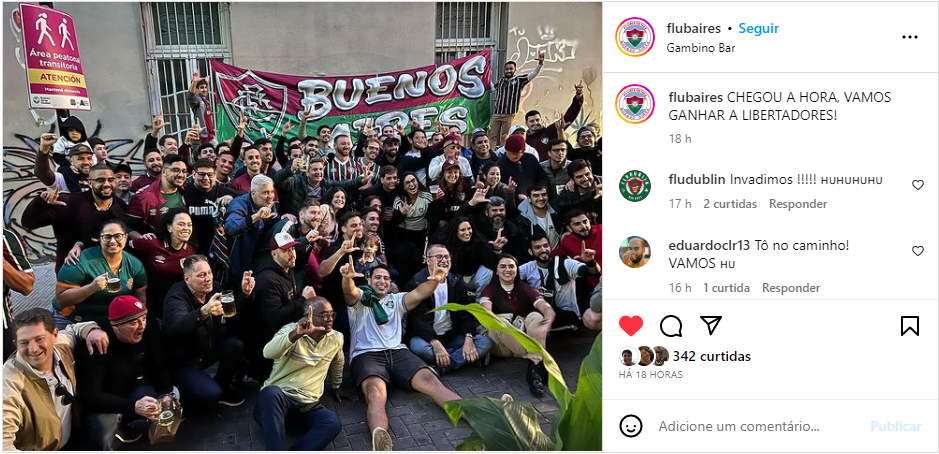Share post with paper plane icon
Image resolution: width=939 pixels, height=454 pixels.
[711, 325]
